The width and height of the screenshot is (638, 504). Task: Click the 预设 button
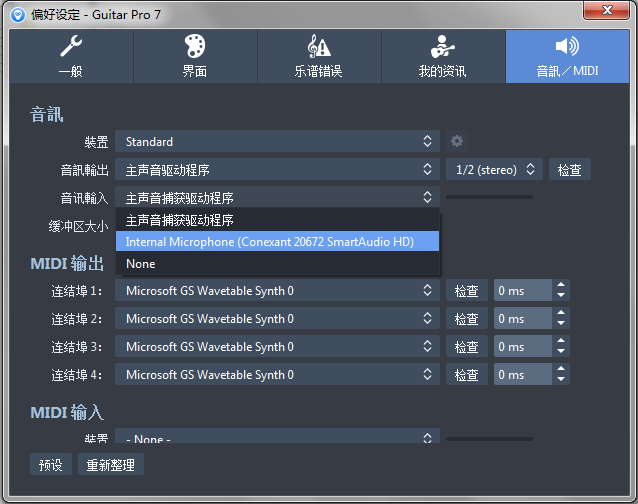(x=50, y=465)
